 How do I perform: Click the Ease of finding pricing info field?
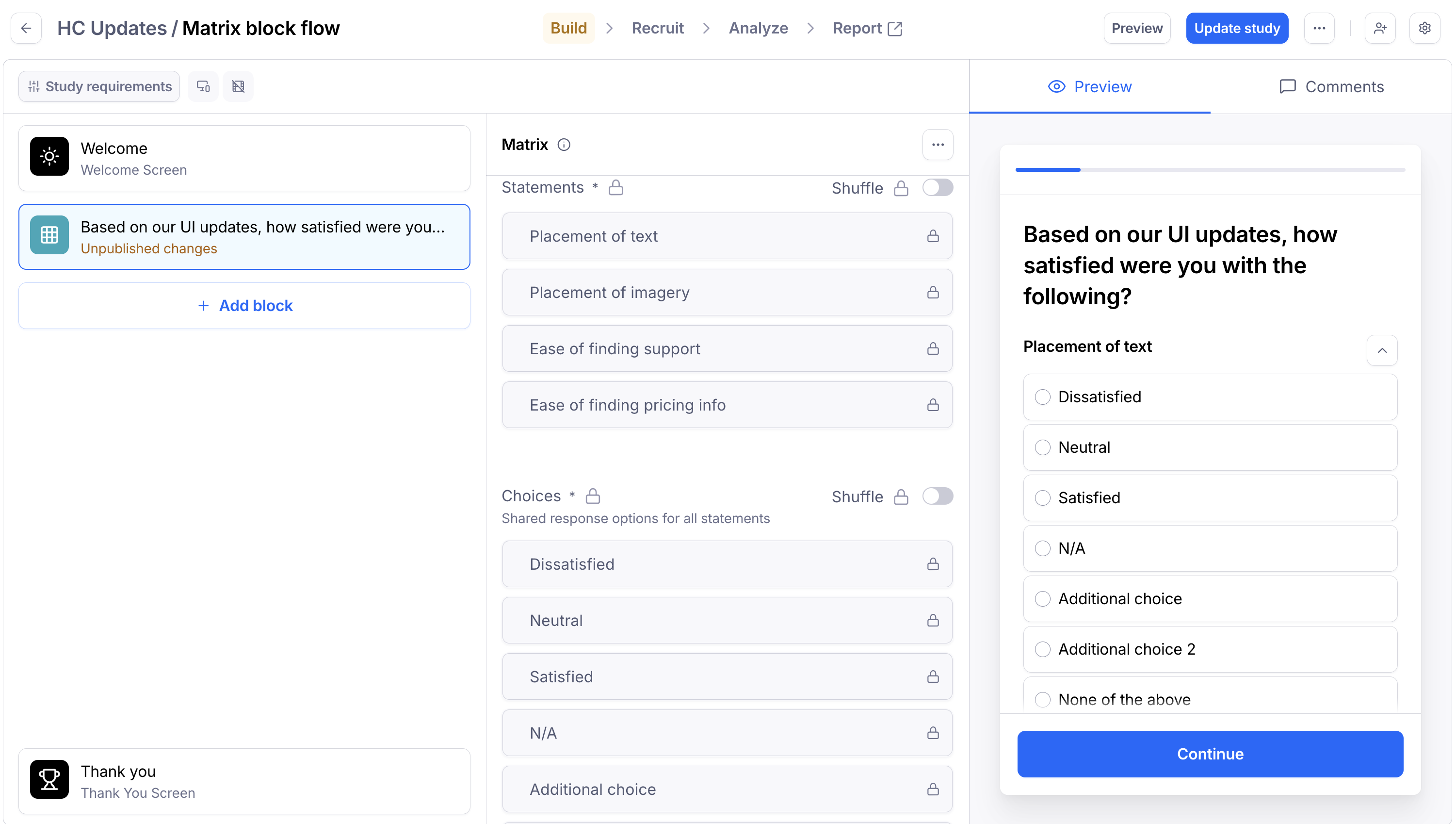click(727, 405)
